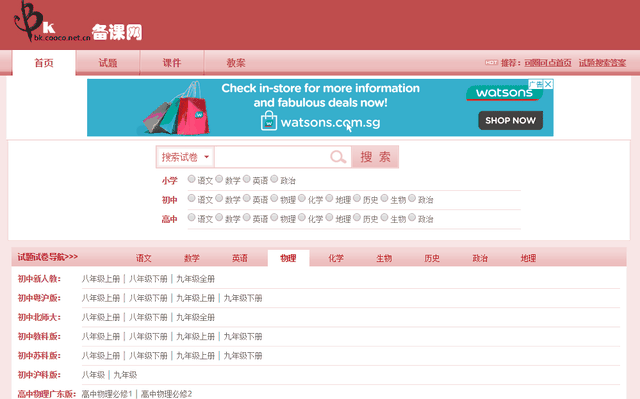Image resolution: width=640 pixels, height=399 pixels.
Task: Switch to 数学 subject tab in 试题试卷导航
Action: point(192,258)
